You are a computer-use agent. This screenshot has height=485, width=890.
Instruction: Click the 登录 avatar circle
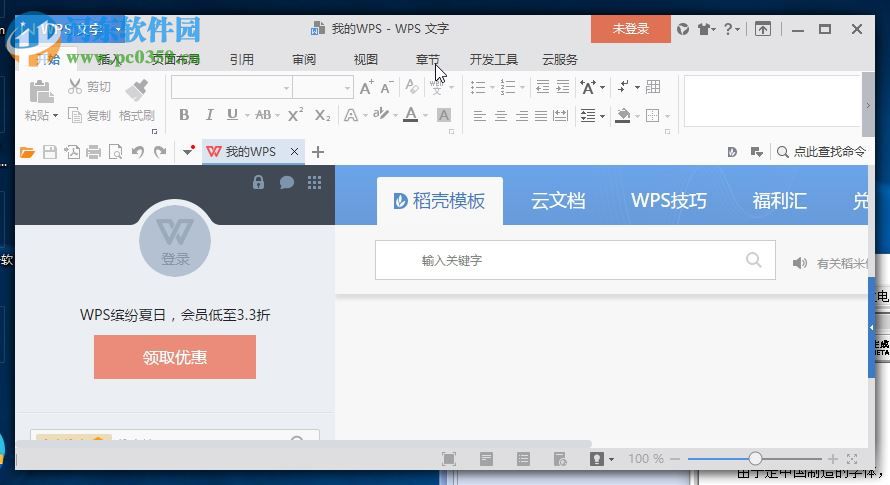[x=175, y=240]
